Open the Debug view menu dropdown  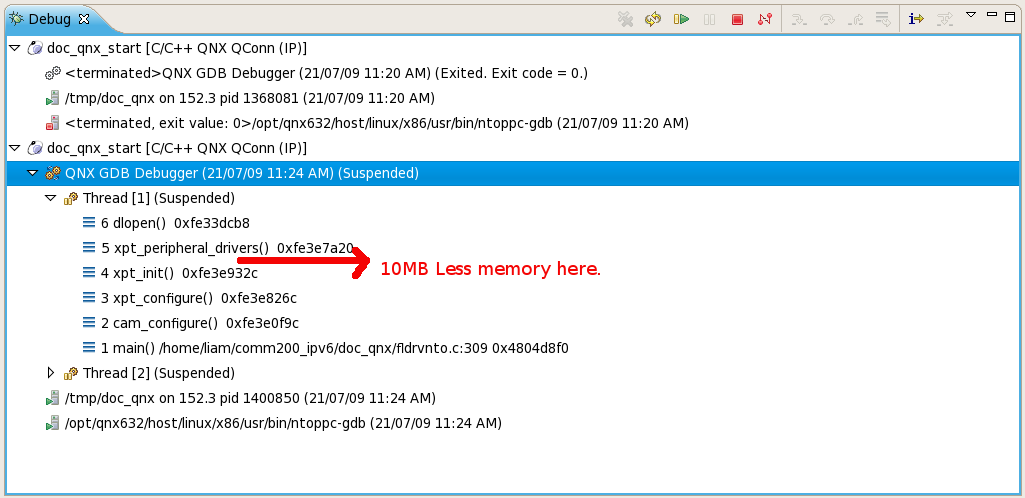click(x=970, y=15)
